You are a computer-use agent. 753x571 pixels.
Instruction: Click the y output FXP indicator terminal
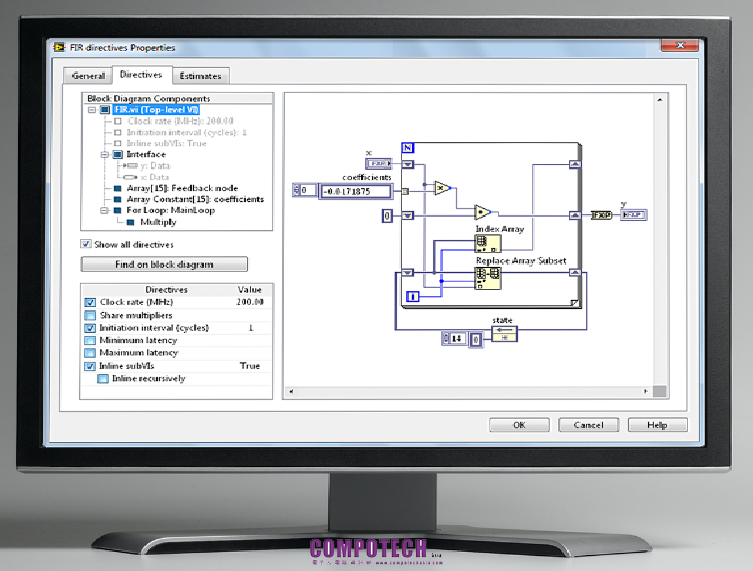(x=632, y=214)
